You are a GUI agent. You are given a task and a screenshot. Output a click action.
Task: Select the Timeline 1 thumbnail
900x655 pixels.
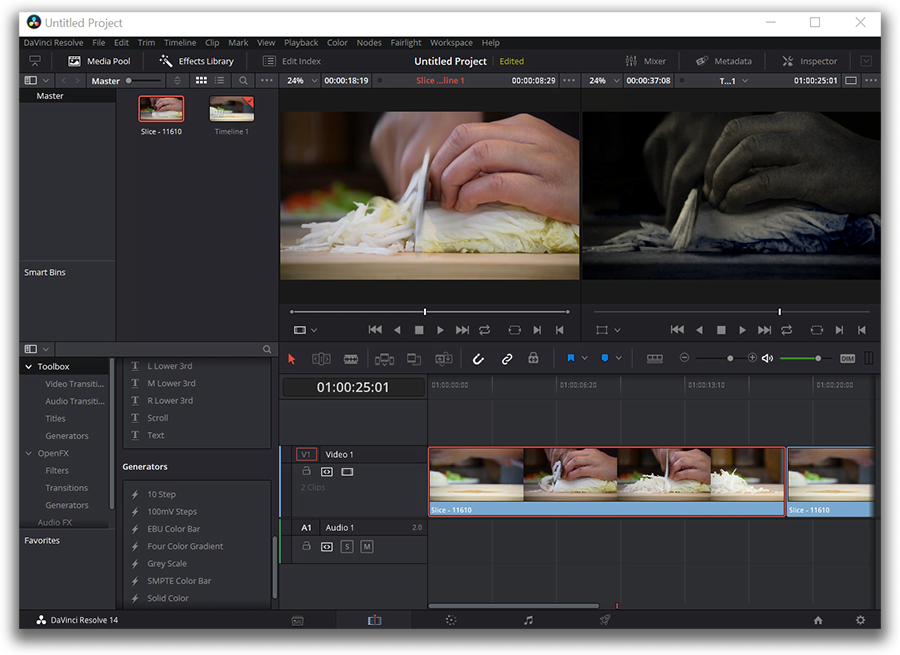coord(231,110)
